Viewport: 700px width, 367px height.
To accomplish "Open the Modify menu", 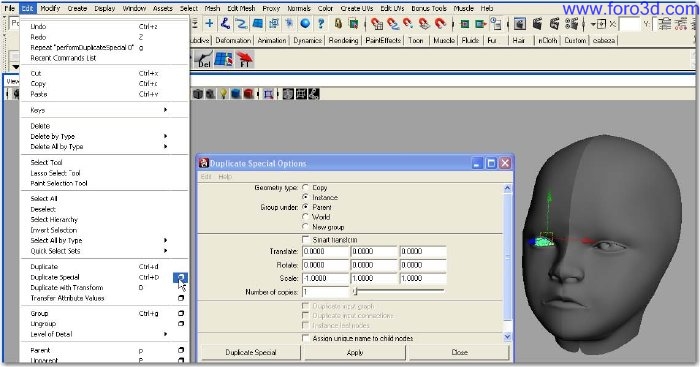I will tap(50, 8).
